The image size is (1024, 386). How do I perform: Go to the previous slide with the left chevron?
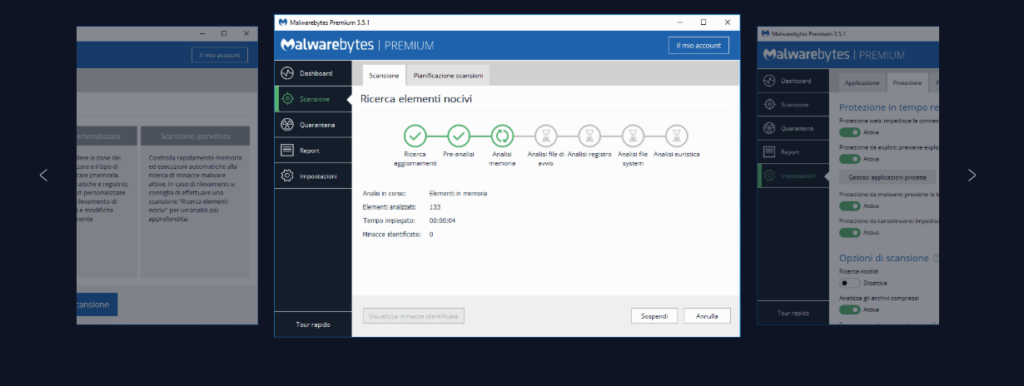pos(44,175)
